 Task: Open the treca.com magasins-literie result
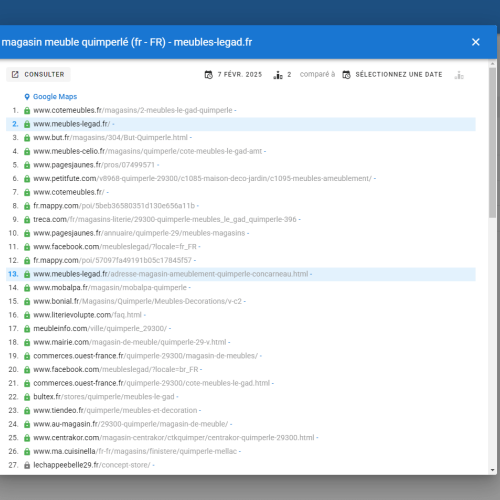pos(165,219)
